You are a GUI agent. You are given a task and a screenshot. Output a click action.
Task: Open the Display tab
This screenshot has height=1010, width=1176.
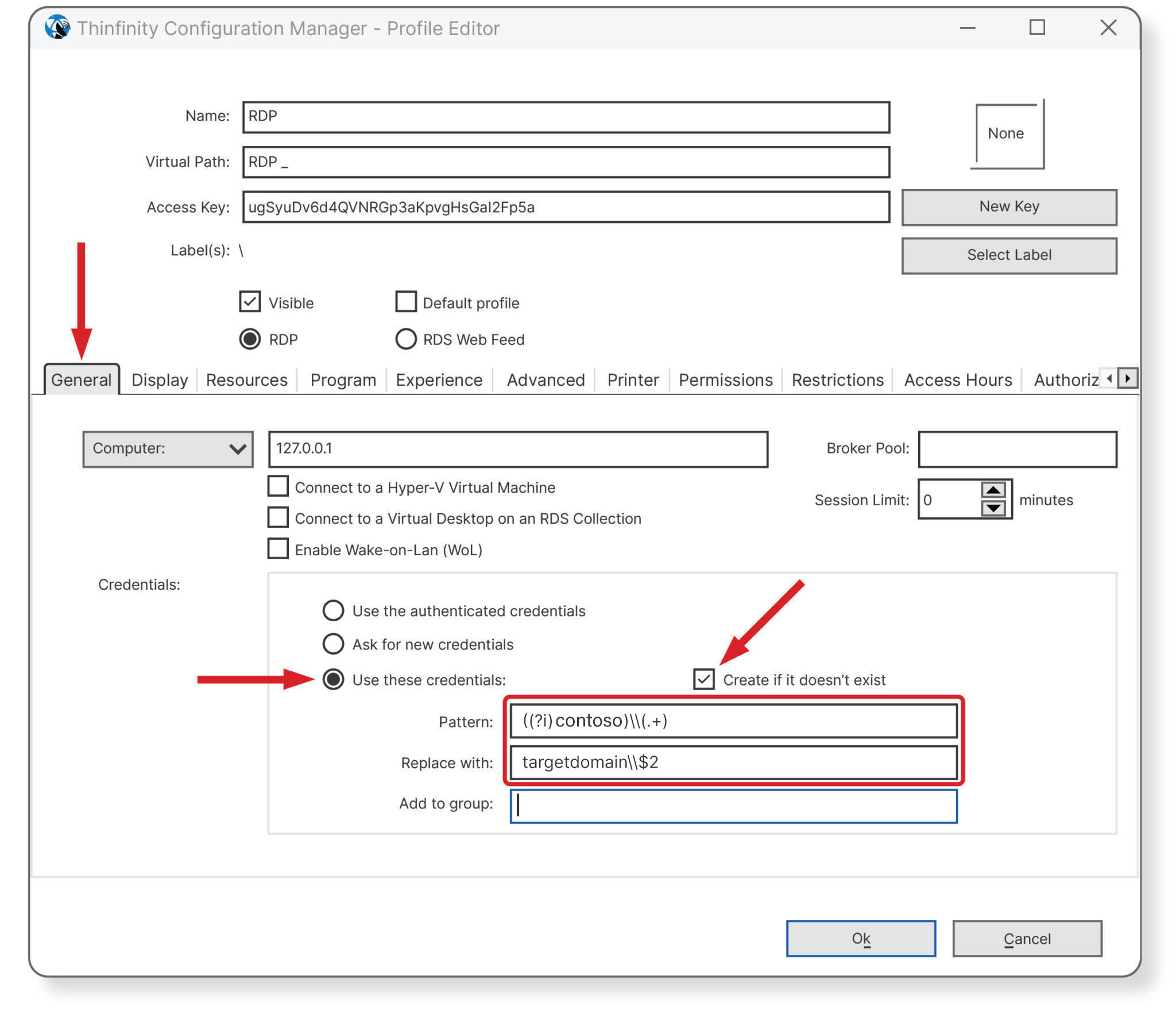click(x=160, y=380)
